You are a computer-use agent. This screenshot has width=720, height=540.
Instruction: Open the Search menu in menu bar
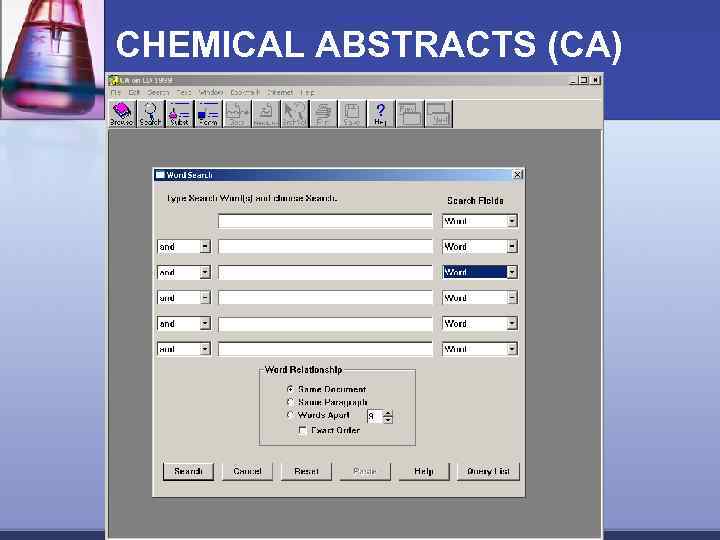tap(158, 92)
